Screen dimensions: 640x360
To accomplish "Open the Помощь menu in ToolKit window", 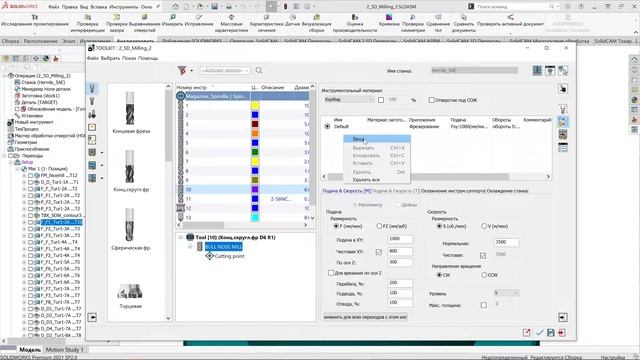I will click(x=148, y=58).
